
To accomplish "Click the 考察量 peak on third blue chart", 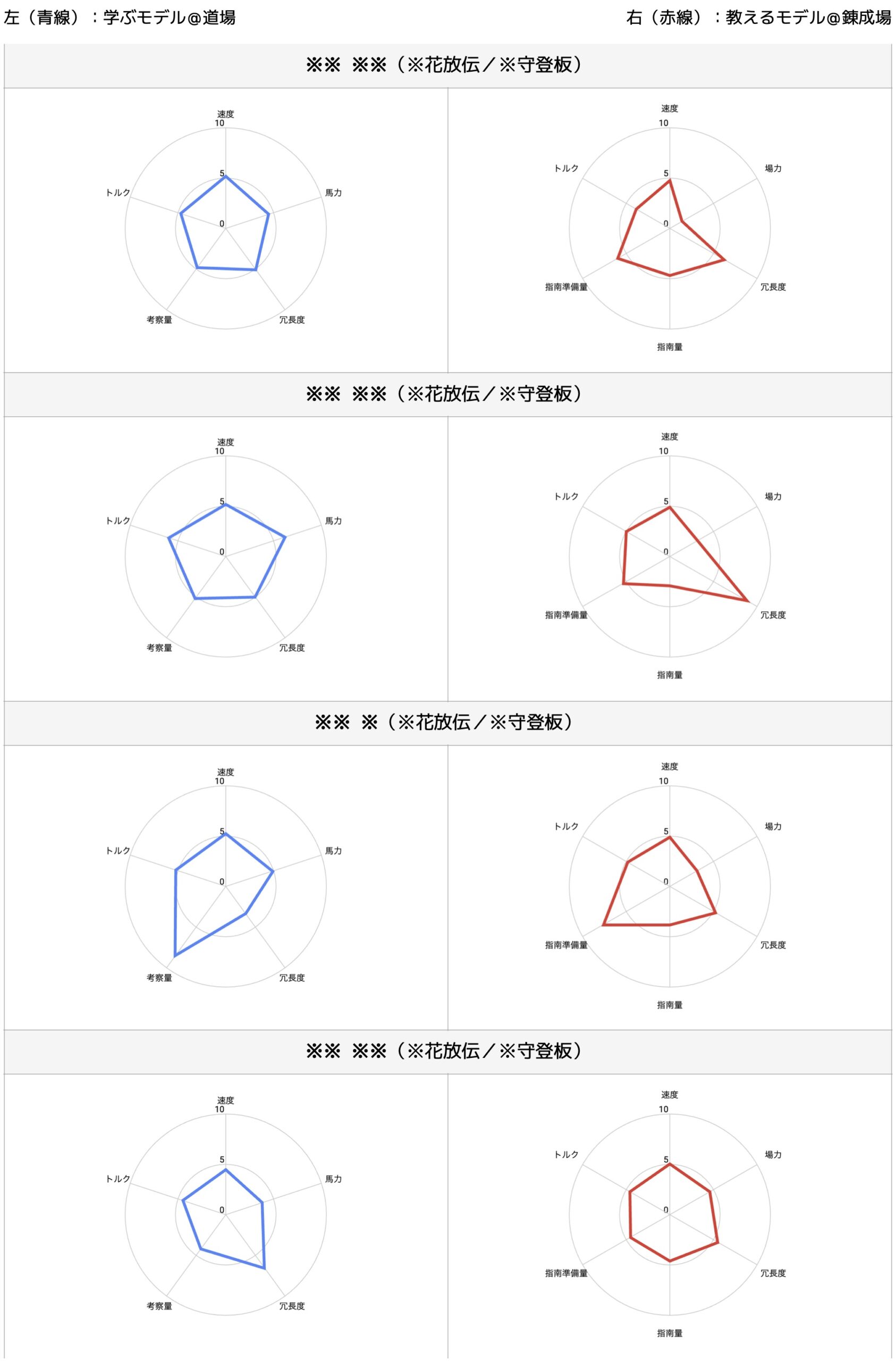I will tap(174, 955).
